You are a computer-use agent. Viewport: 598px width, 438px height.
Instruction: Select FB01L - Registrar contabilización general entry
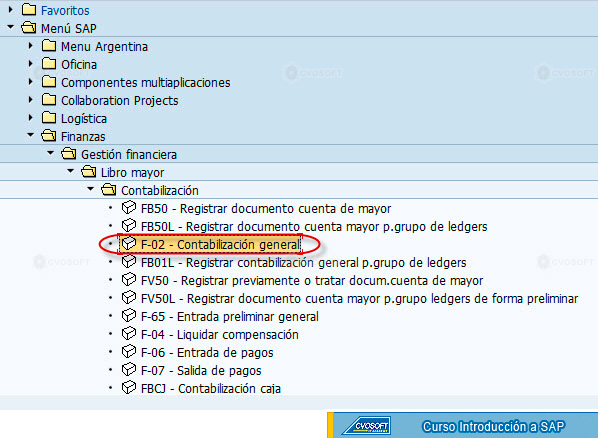point(304,262)
